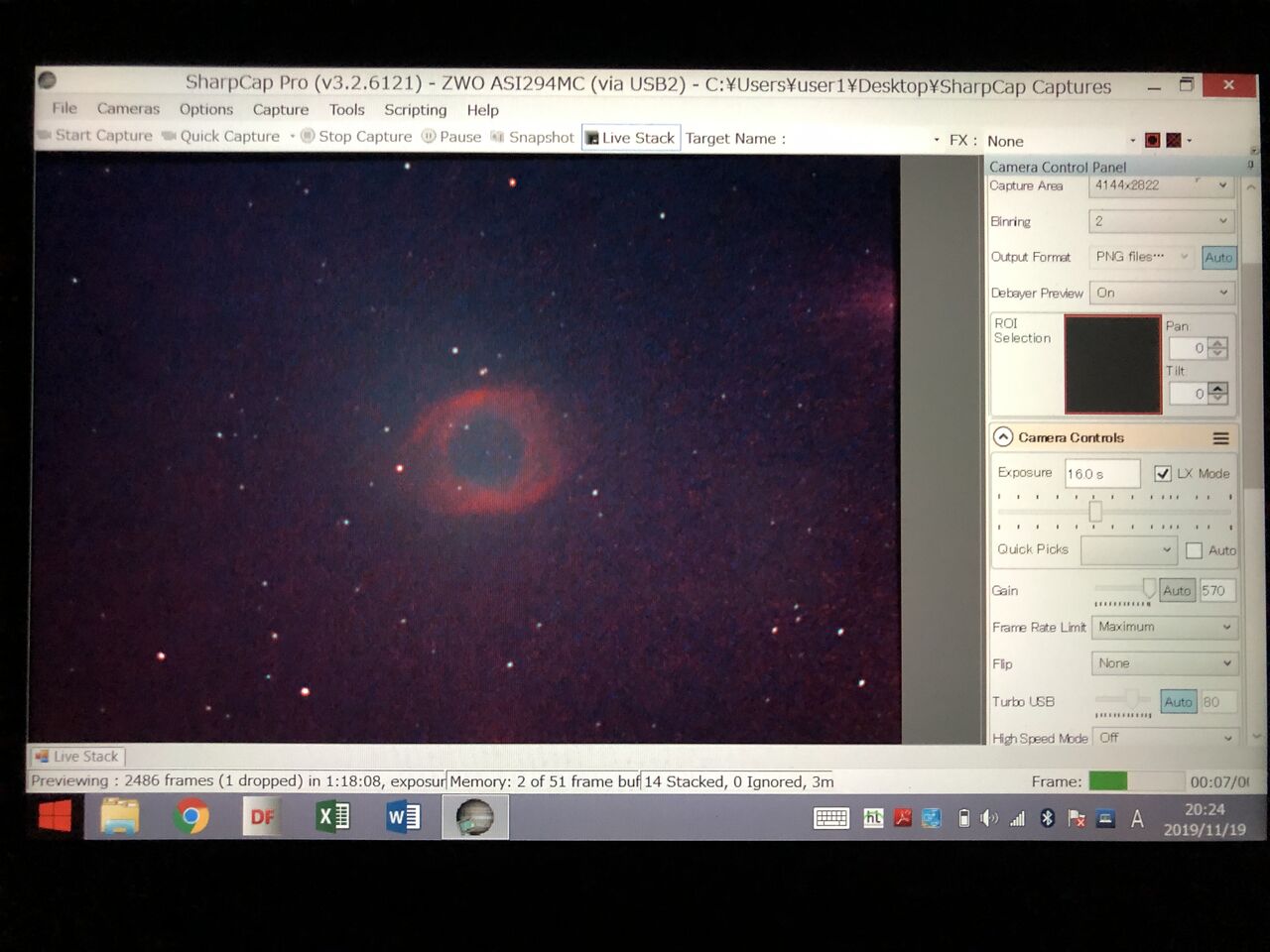Click the Exposure time input field
The image size is (1270, 952).
point(1100,474)
